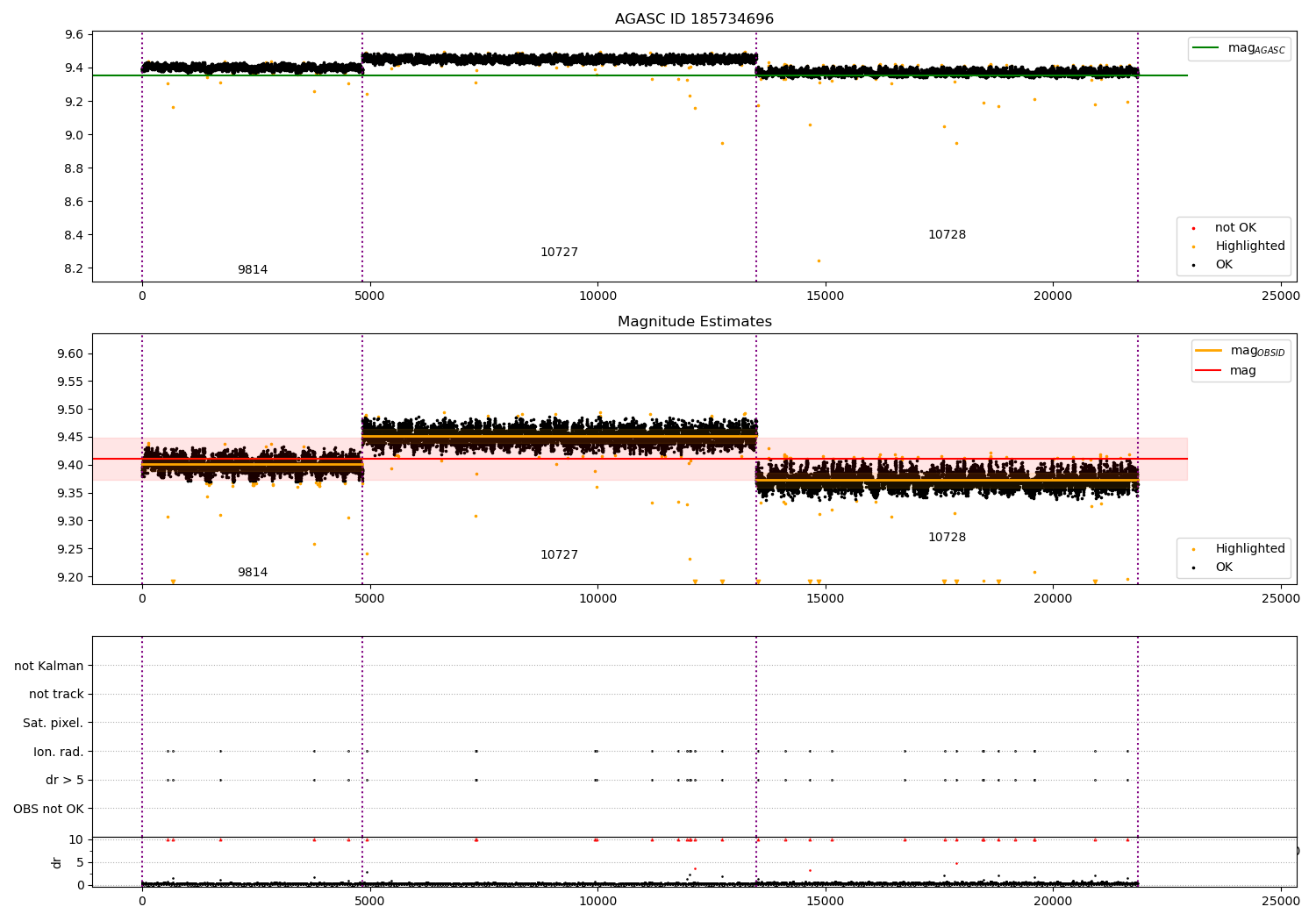
Task: Click the 9.35 tick on the middle plot y-axis
Action: 70,493
